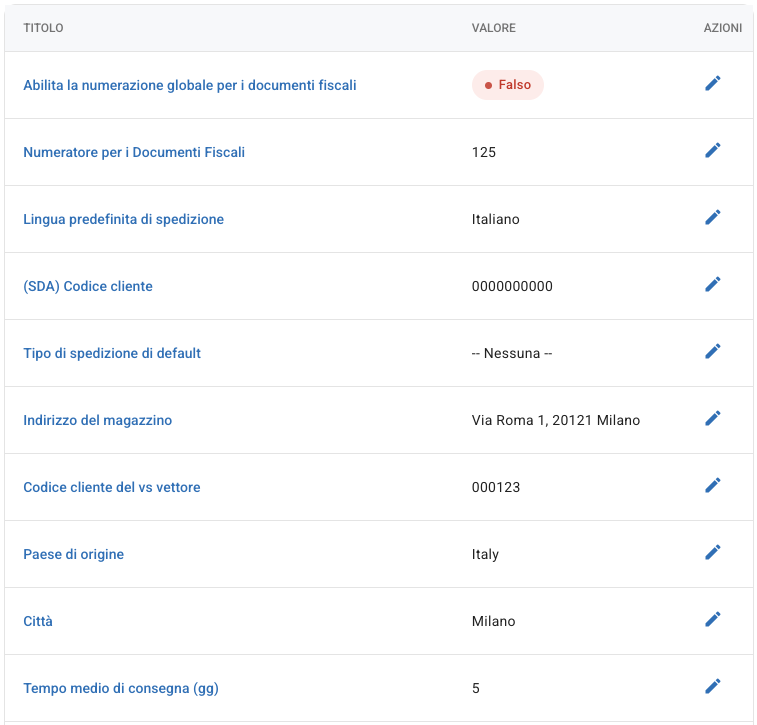This screenshot has height=725, width=757.
Task: Open Codice cliente del vs vettore link
Action: point(112,488)
